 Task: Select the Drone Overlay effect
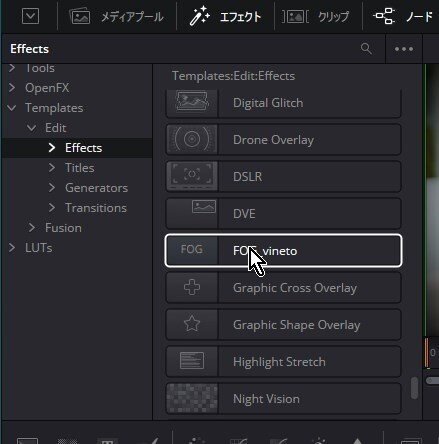click(x=283, y=140)
